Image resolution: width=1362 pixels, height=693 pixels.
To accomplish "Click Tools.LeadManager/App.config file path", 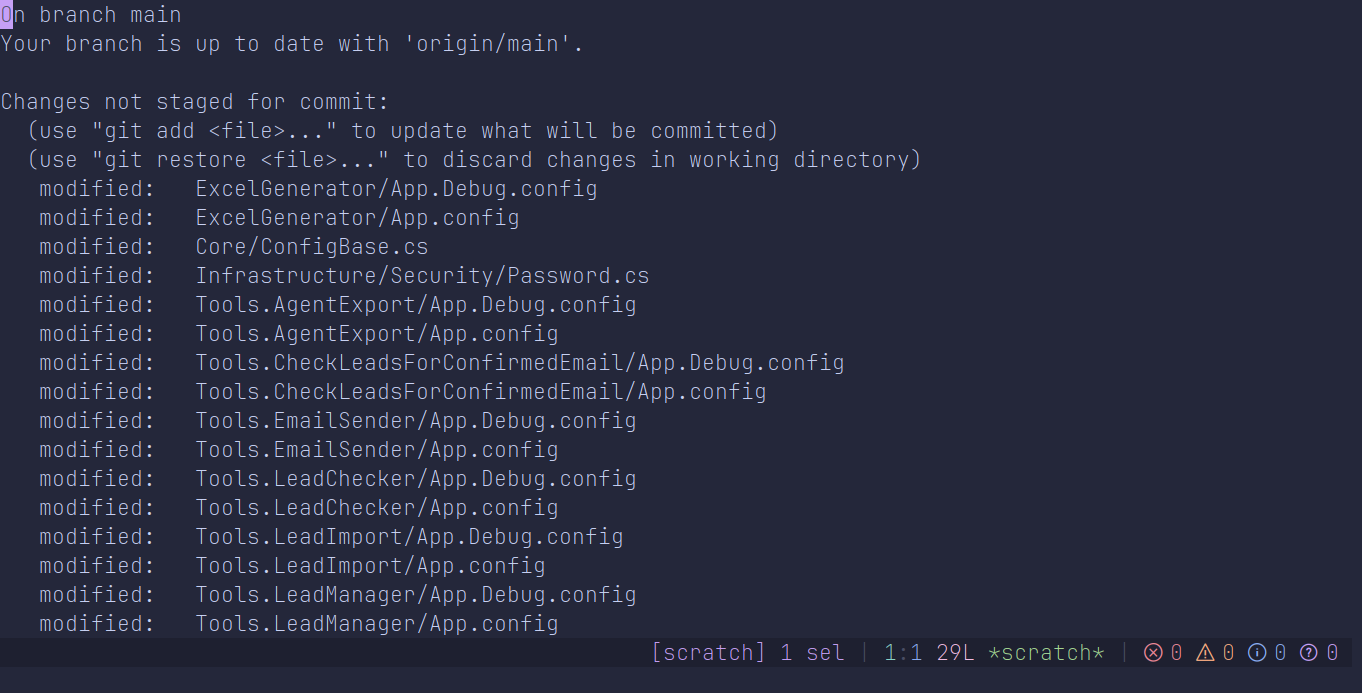I will 377,624.
